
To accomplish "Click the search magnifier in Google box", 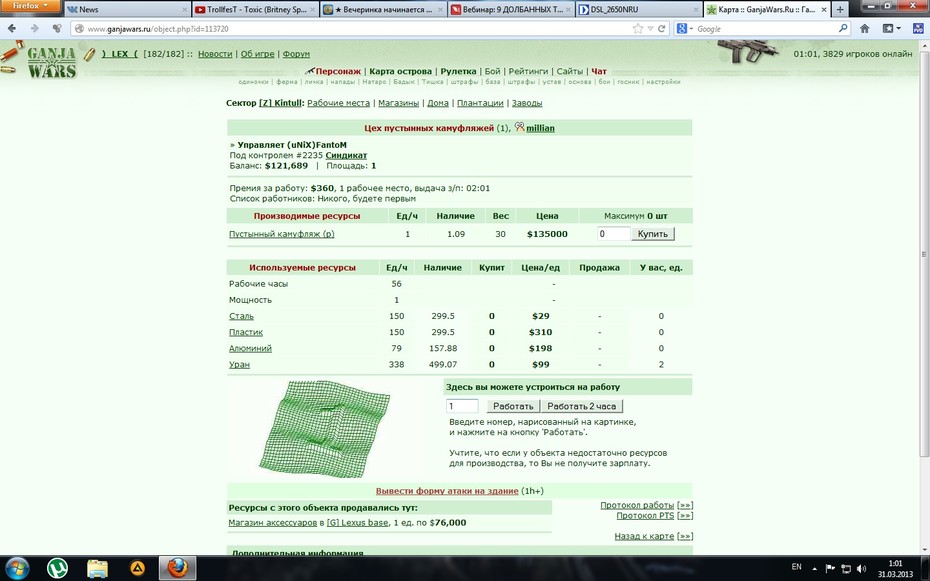I will [843, 28].
